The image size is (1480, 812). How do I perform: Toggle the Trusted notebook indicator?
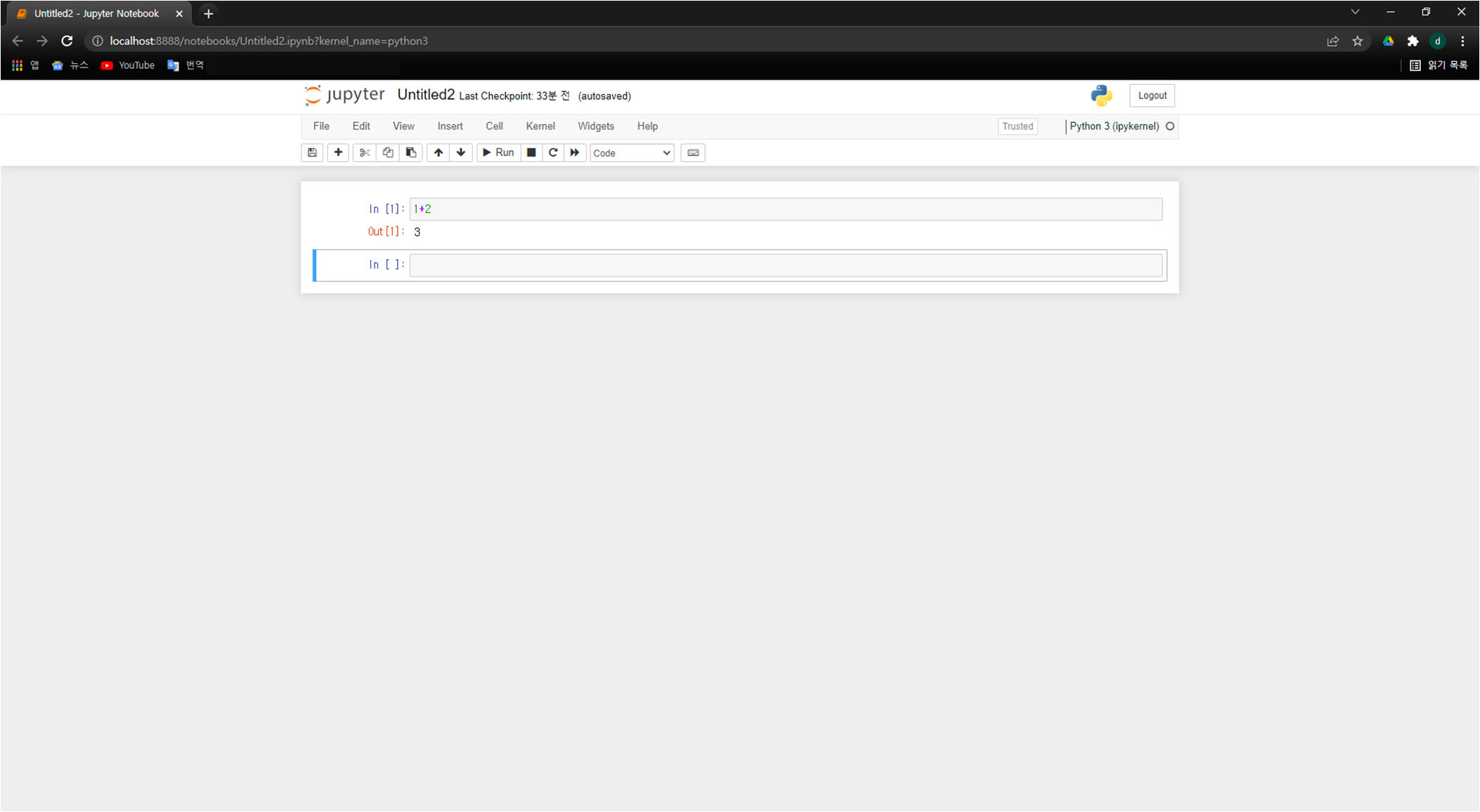tap(1017, 126)
